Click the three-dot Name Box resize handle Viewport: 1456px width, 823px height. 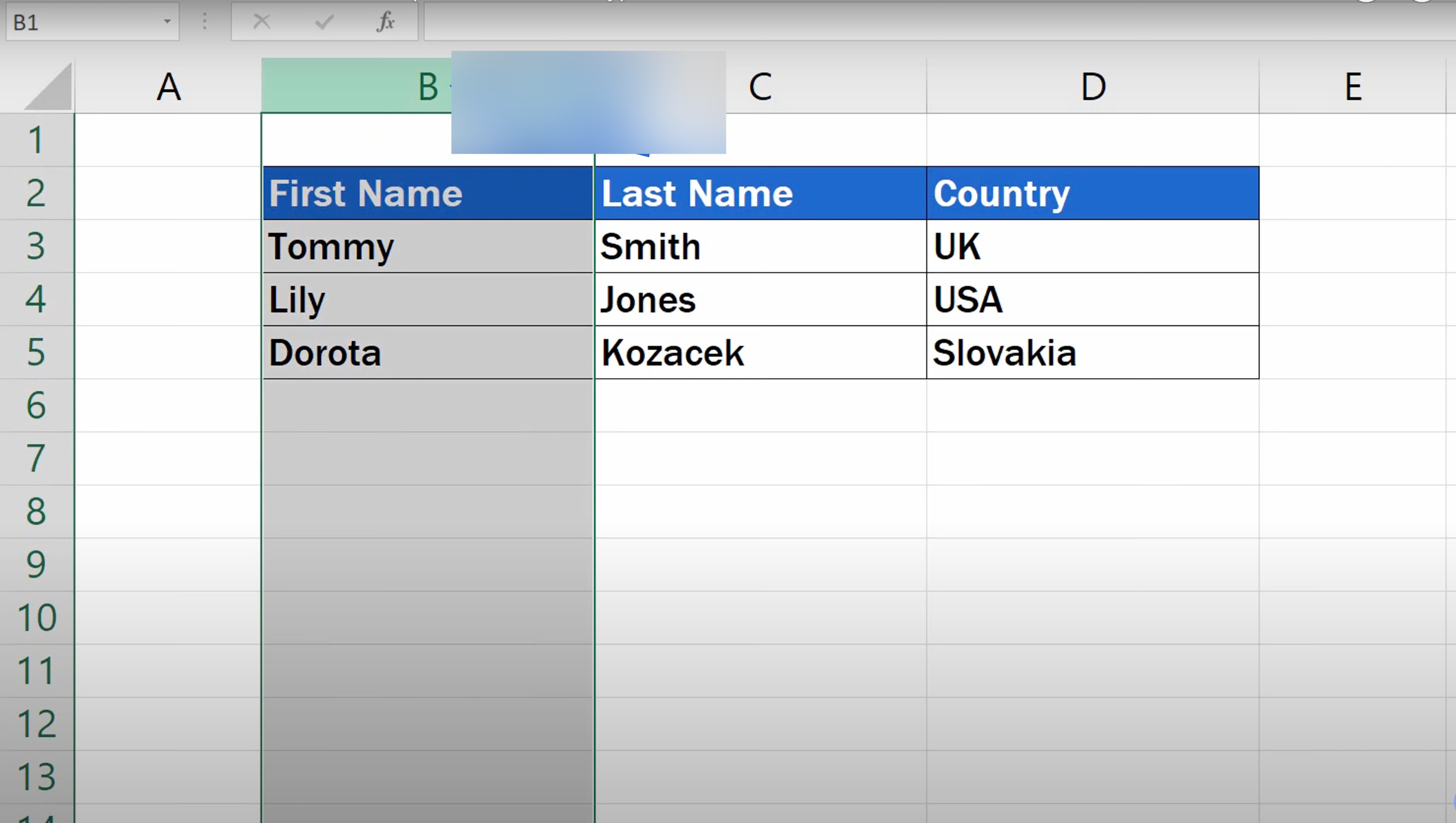(x=205, y=22)
